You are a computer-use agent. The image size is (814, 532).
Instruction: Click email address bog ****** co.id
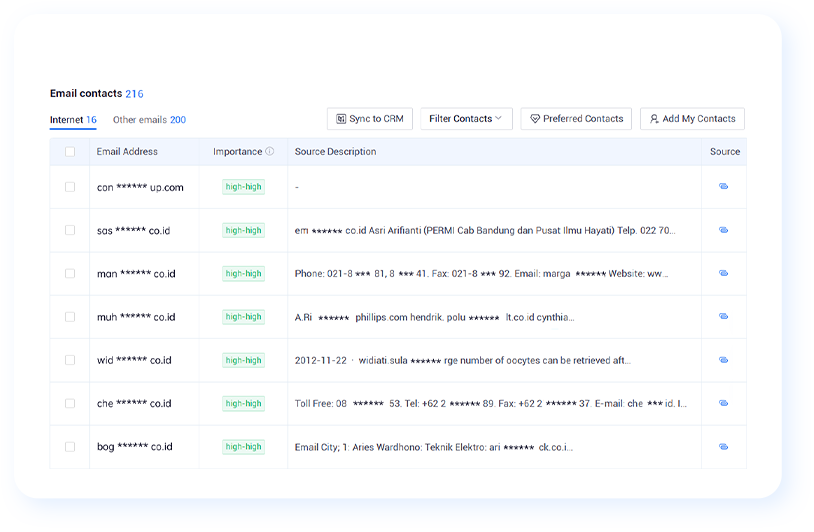click(x=134, y=447)
